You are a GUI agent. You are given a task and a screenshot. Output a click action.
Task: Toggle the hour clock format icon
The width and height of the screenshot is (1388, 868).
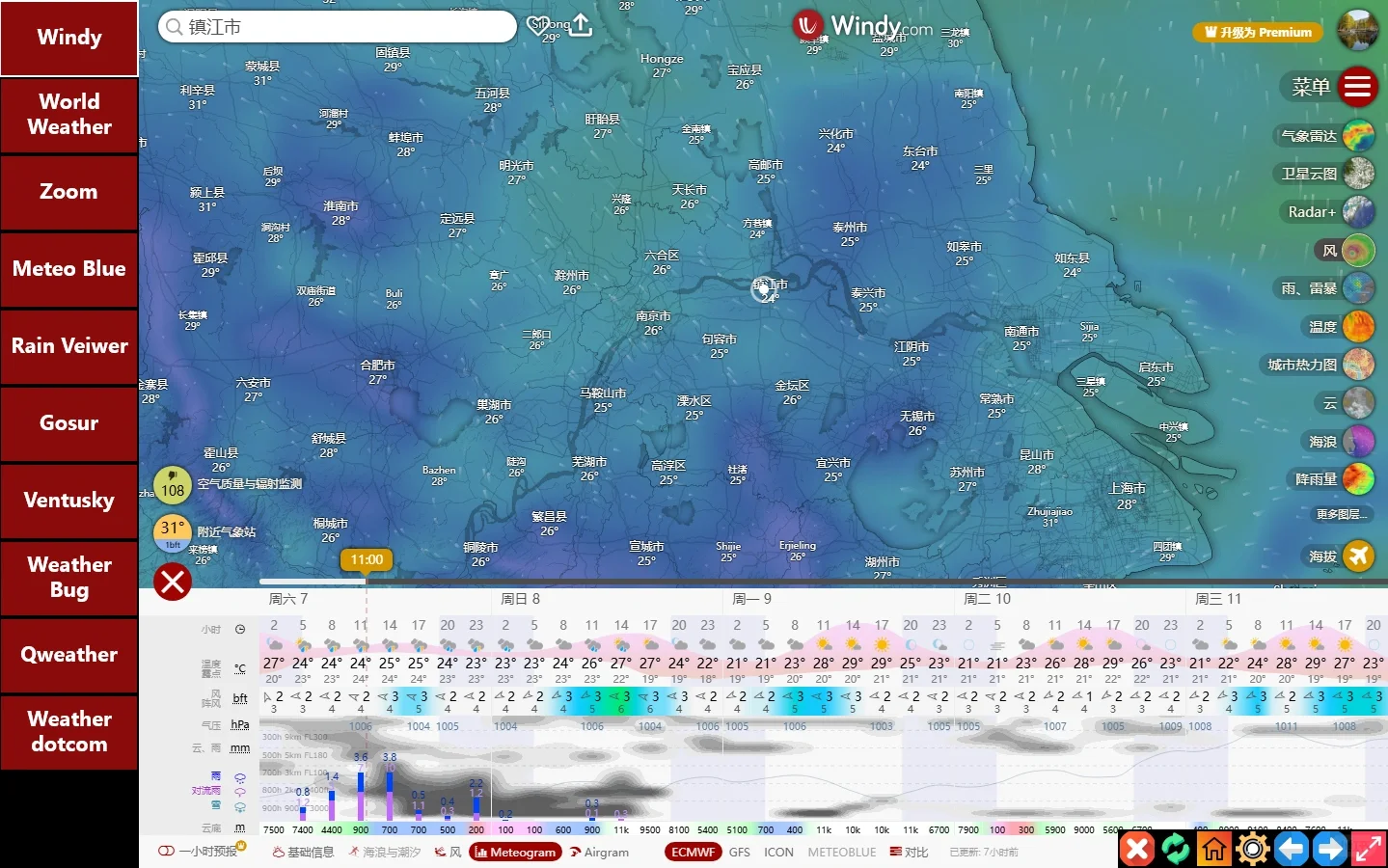click(x=240, y=630)
